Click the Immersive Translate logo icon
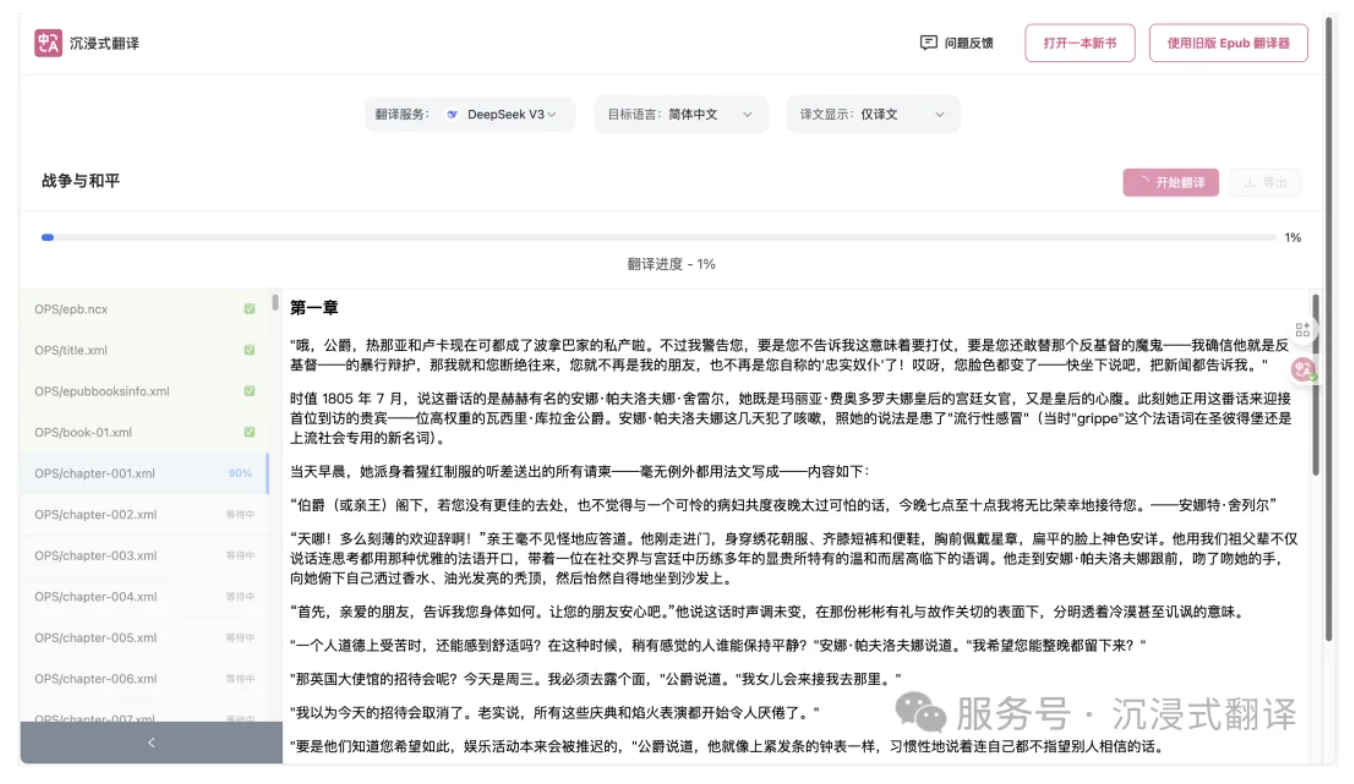This screenshot has height=784, width=1354. [48, 43]
